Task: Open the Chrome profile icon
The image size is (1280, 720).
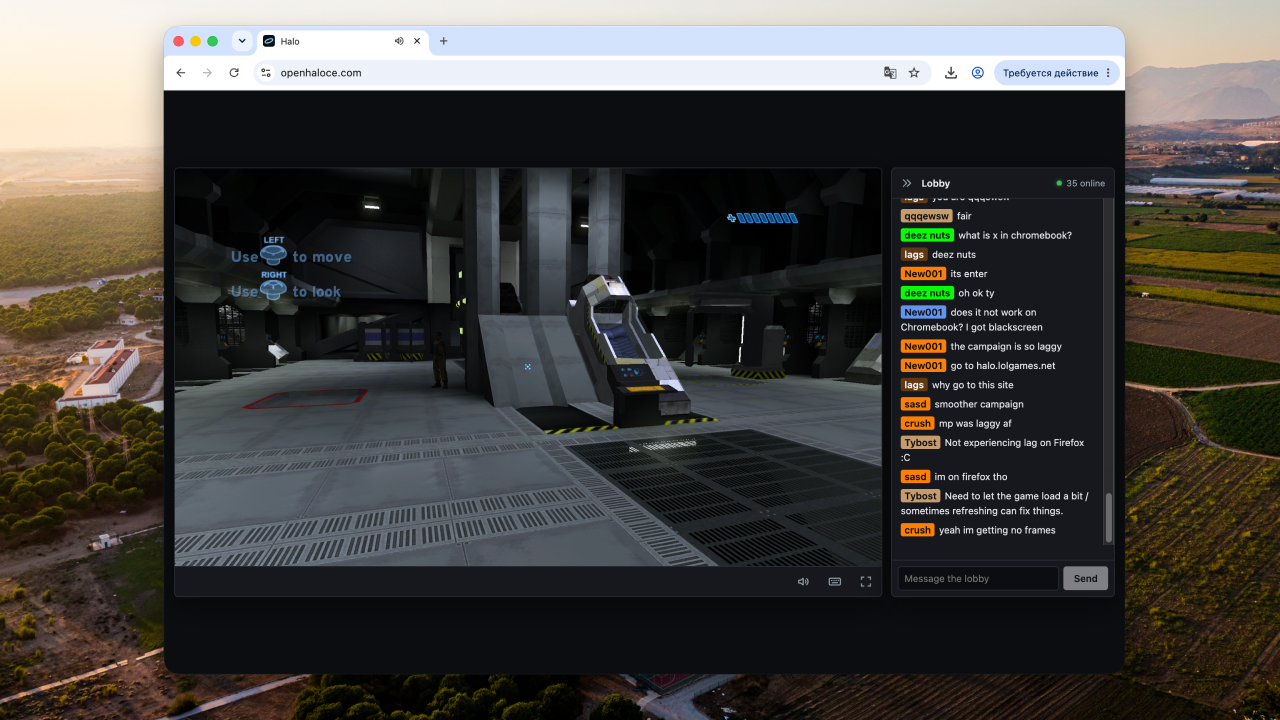Action: pos(978,73)
